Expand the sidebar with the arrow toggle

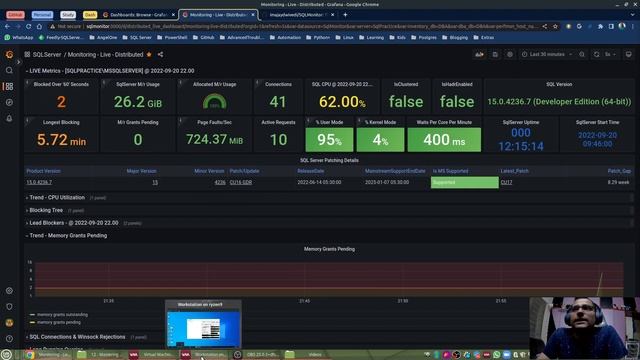tap(18, 62)
